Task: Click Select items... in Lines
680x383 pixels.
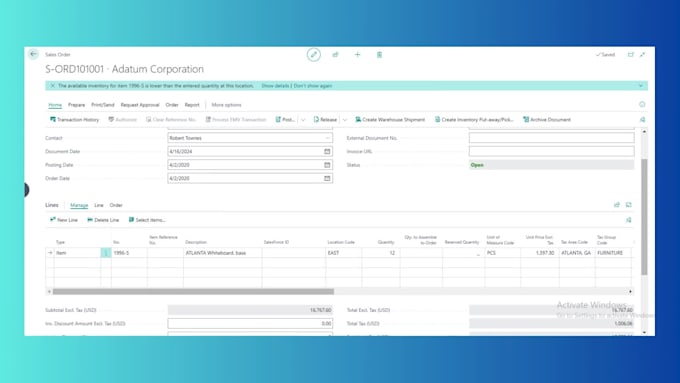Action: pos(147,220)
